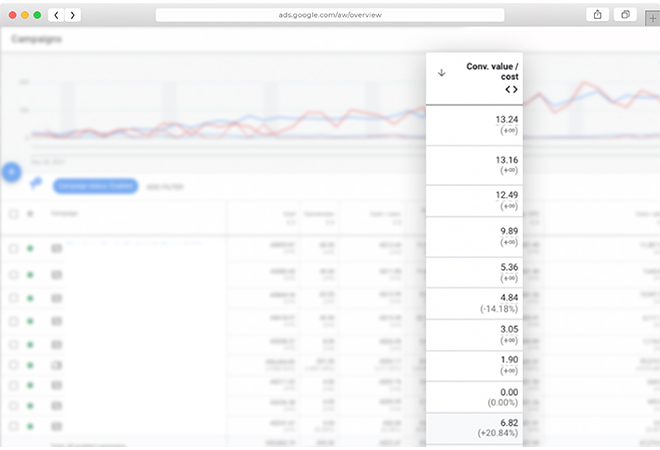Click the Campaigns page title
Screen dimensions: 660x450
pos(36,39)
